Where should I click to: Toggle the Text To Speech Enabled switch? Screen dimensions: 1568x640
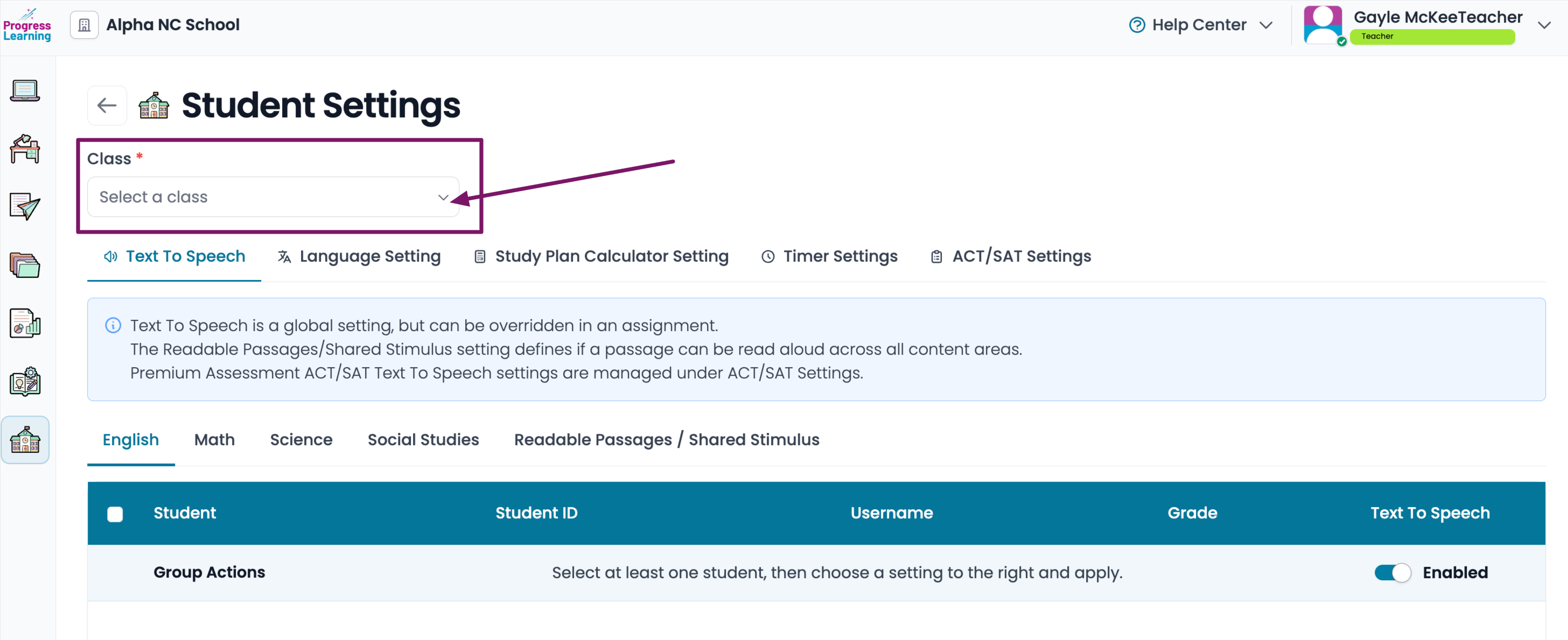click(x=1392, y=573)
